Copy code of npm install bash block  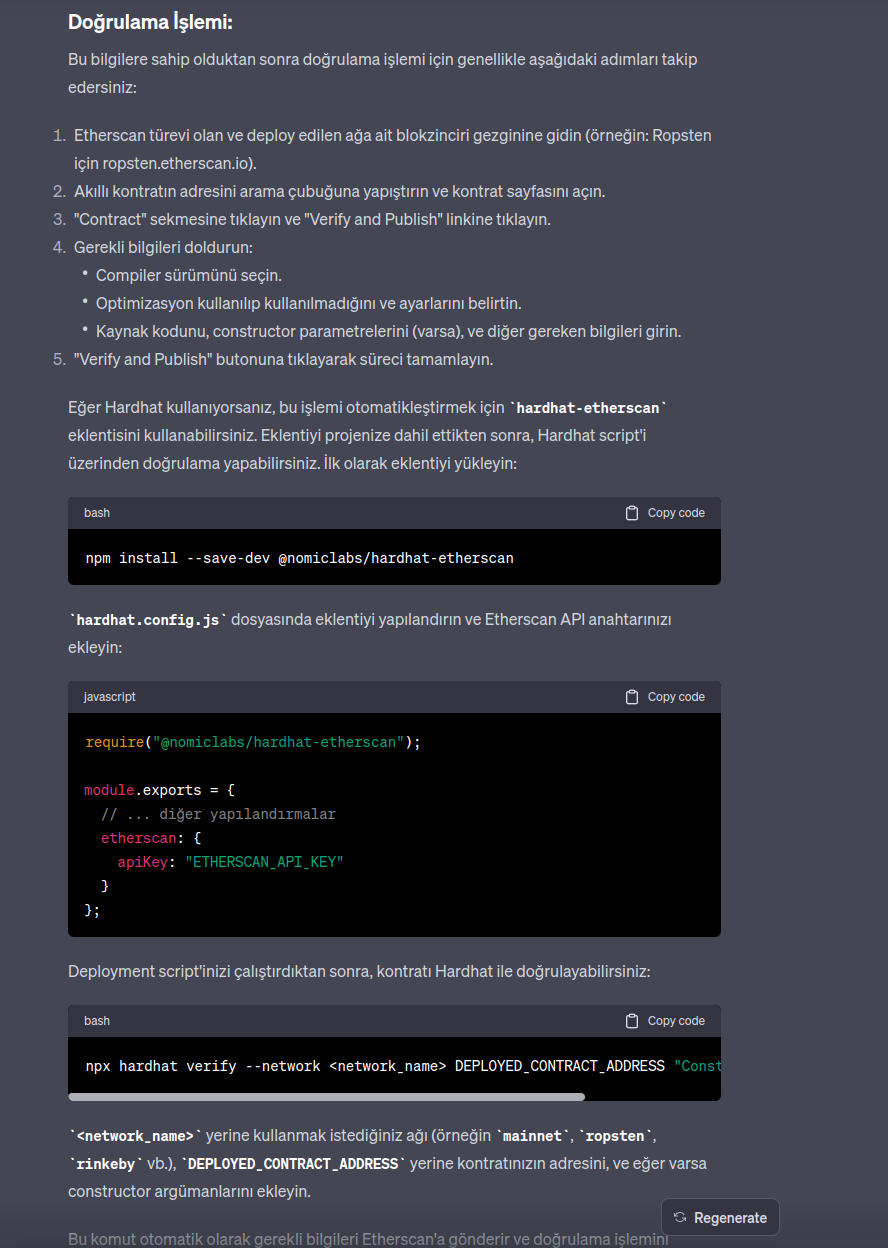(665, 513)
